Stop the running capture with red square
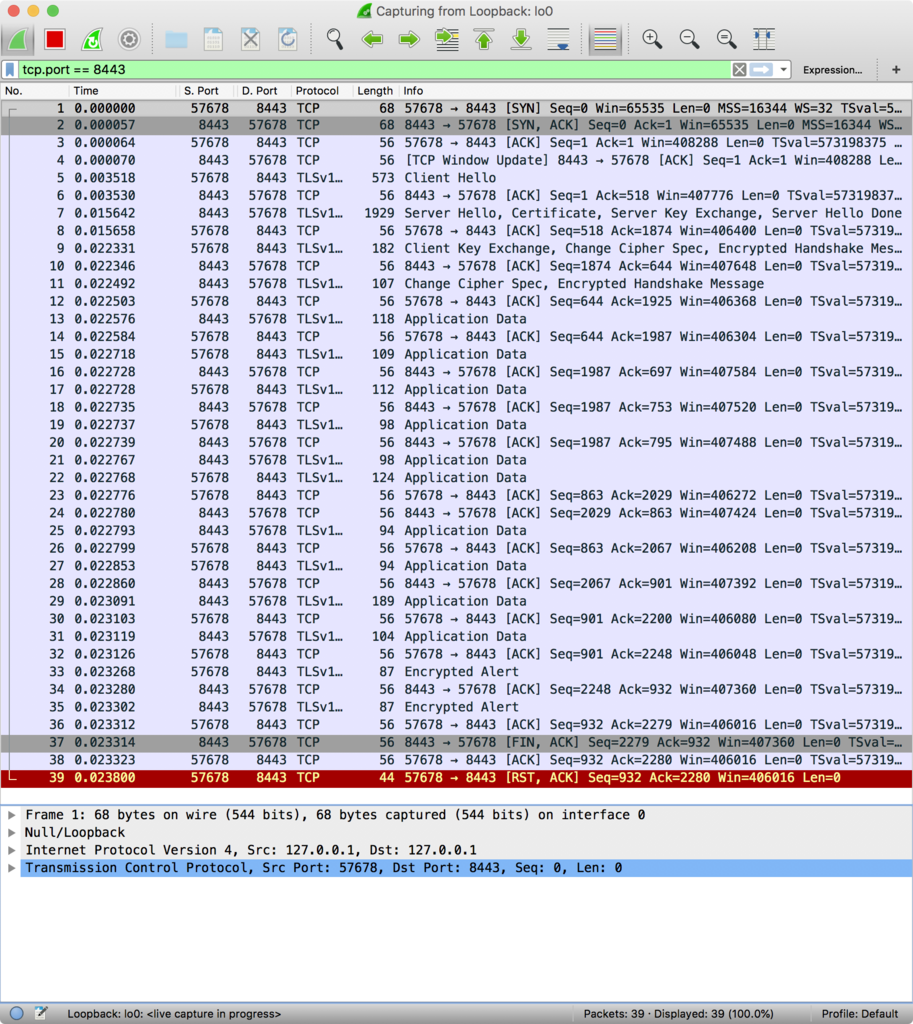 coord(55,40)
